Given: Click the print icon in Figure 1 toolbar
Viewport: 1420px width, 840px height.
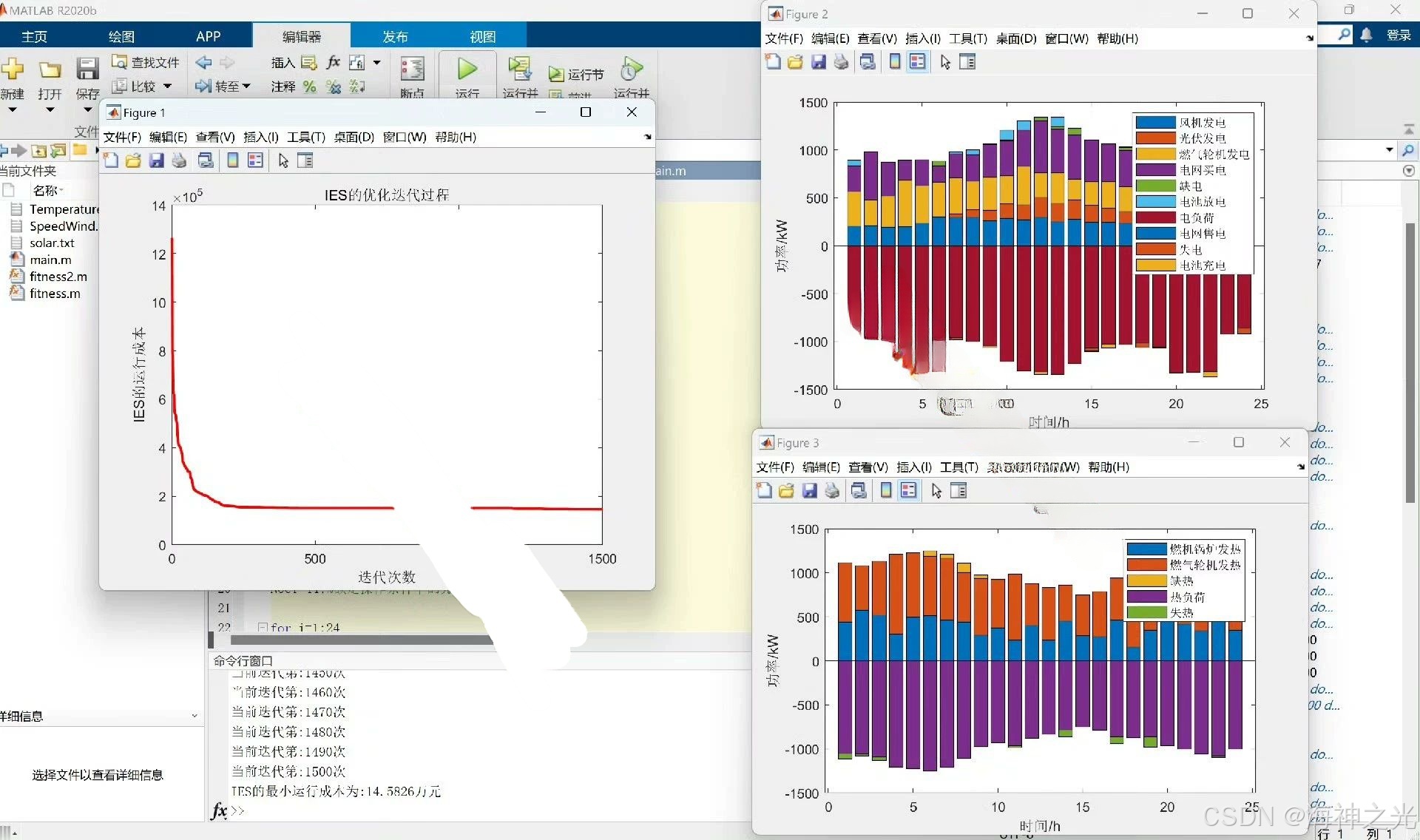Looking at the screenshot, I should 179,160.
